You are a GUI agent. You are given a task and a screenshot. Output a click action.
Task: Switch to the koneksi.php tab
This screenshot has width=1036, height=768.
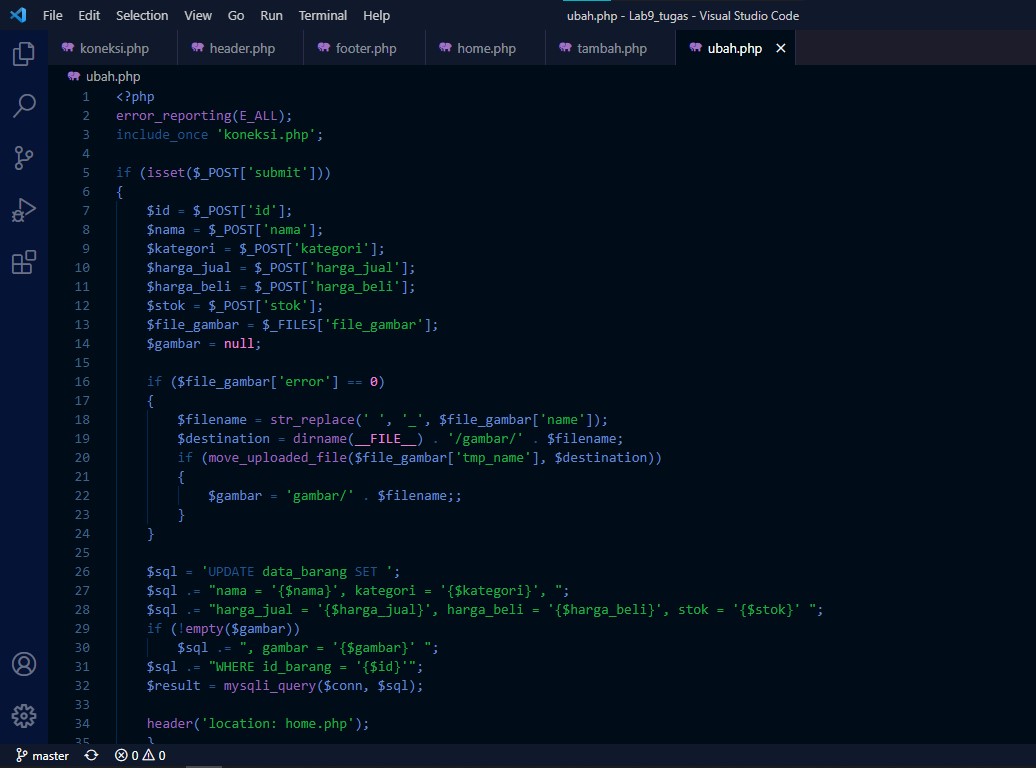[112, 48]
